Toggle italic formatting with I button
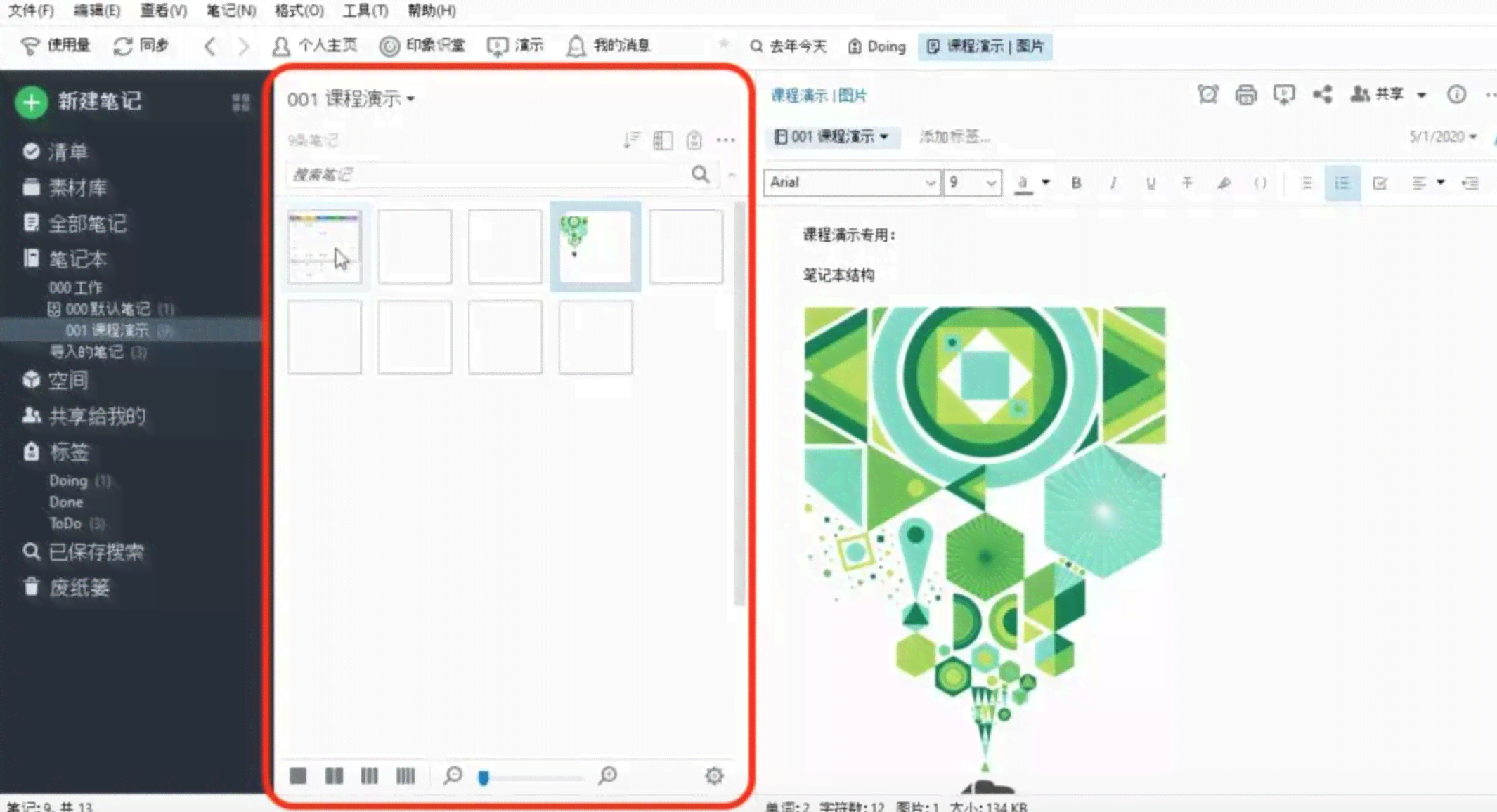 click(x=1113, y=183)
